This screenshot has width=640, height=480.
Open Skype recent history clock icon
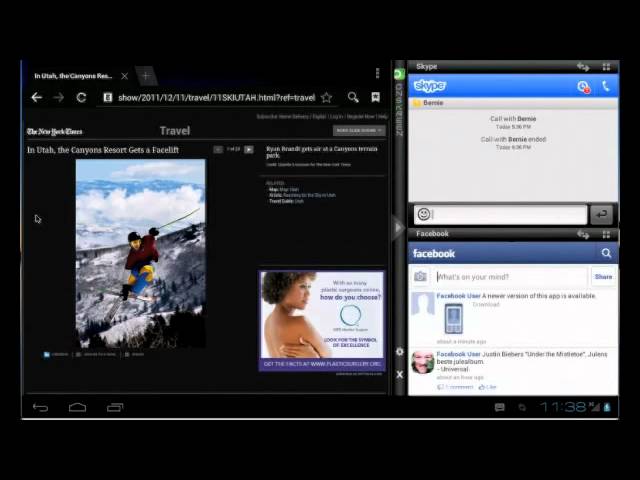click(583, 87)
